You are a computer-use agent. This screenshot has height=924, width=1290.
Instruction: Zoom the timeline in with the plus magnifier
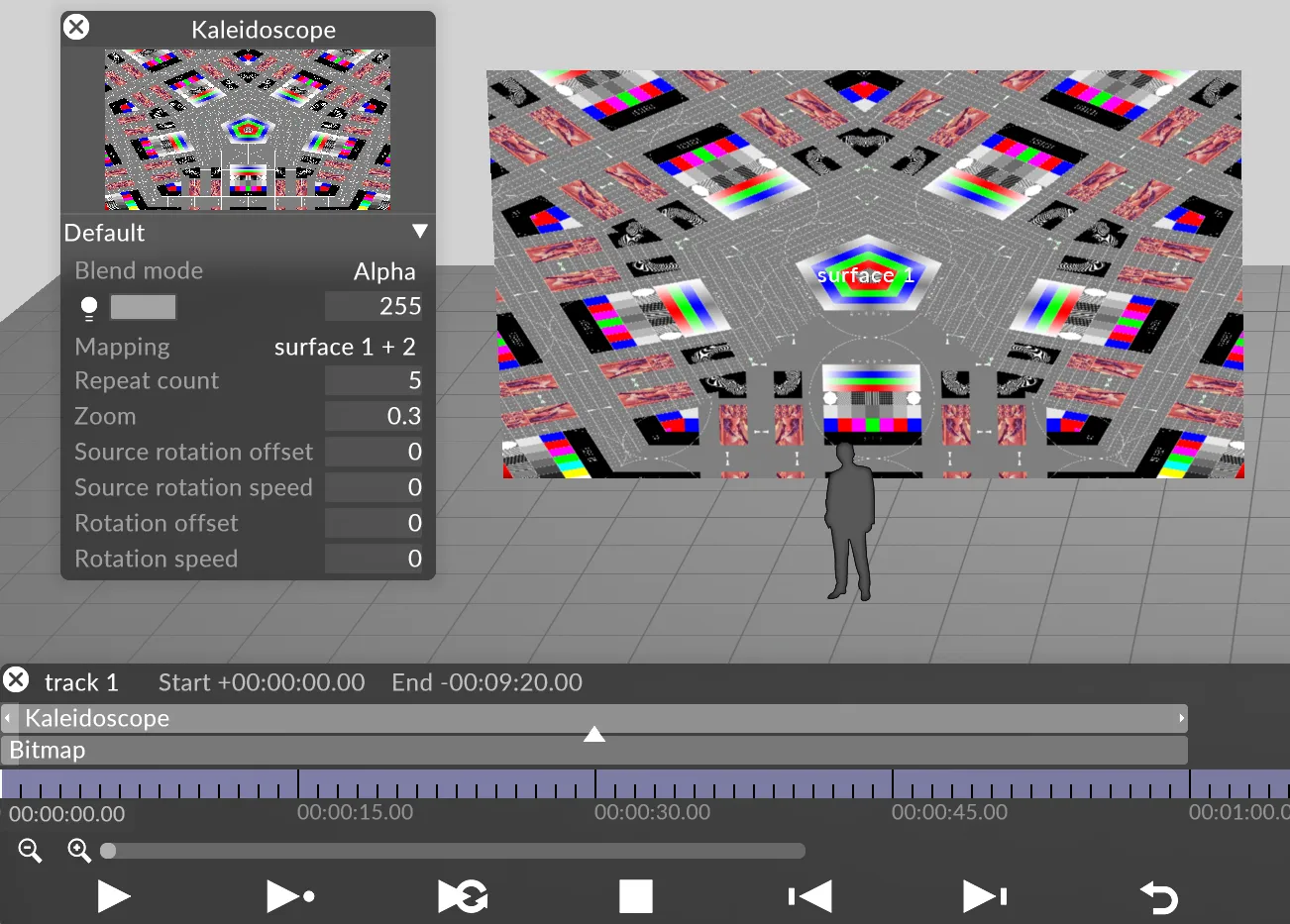[78, 850]
